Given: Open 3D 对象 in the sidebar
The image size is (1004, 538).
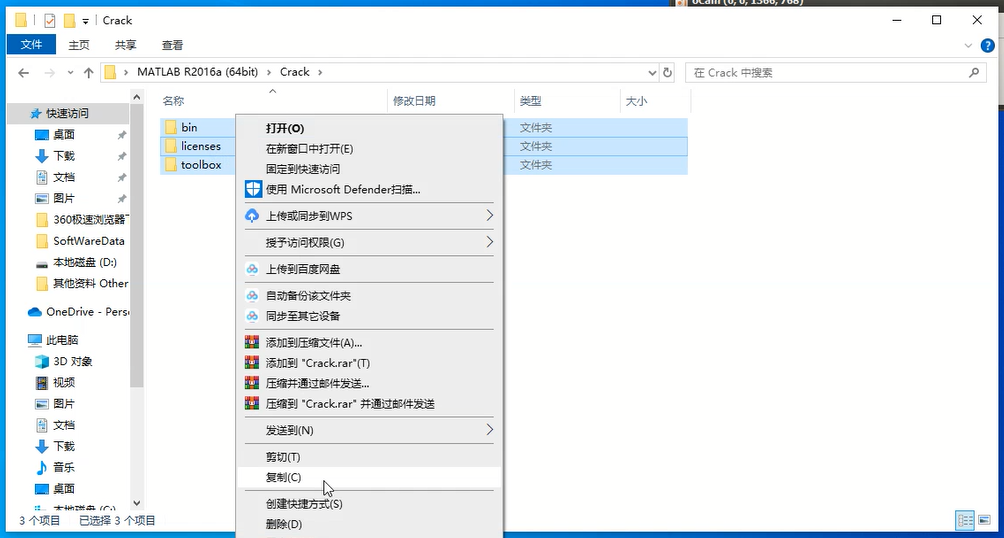Looking at the screenshot, I should pos(63,361).
